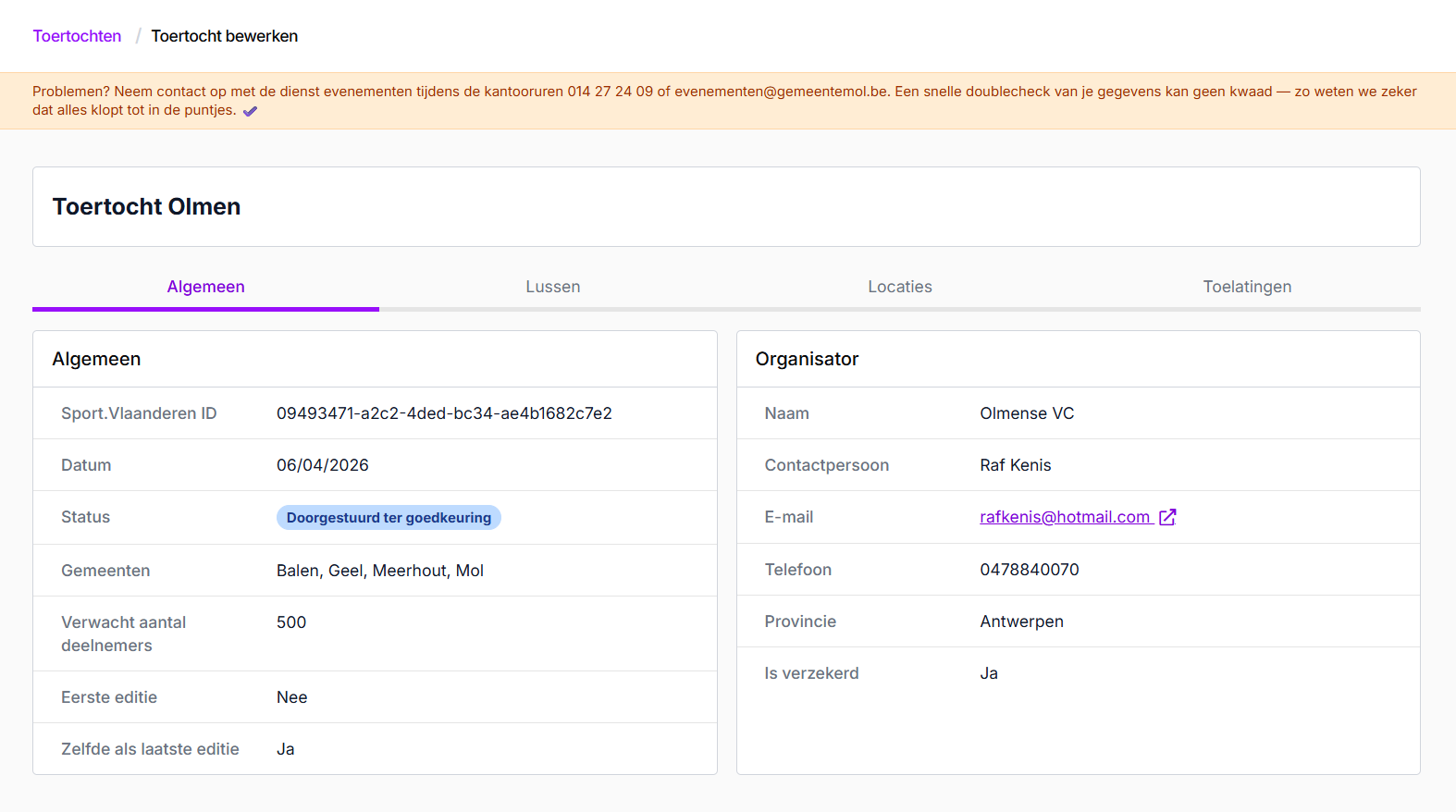Click the Gemeenten list Balen, Geel, Meerhout, Mol
This screenshot has width=1456, height=812.
379,571
